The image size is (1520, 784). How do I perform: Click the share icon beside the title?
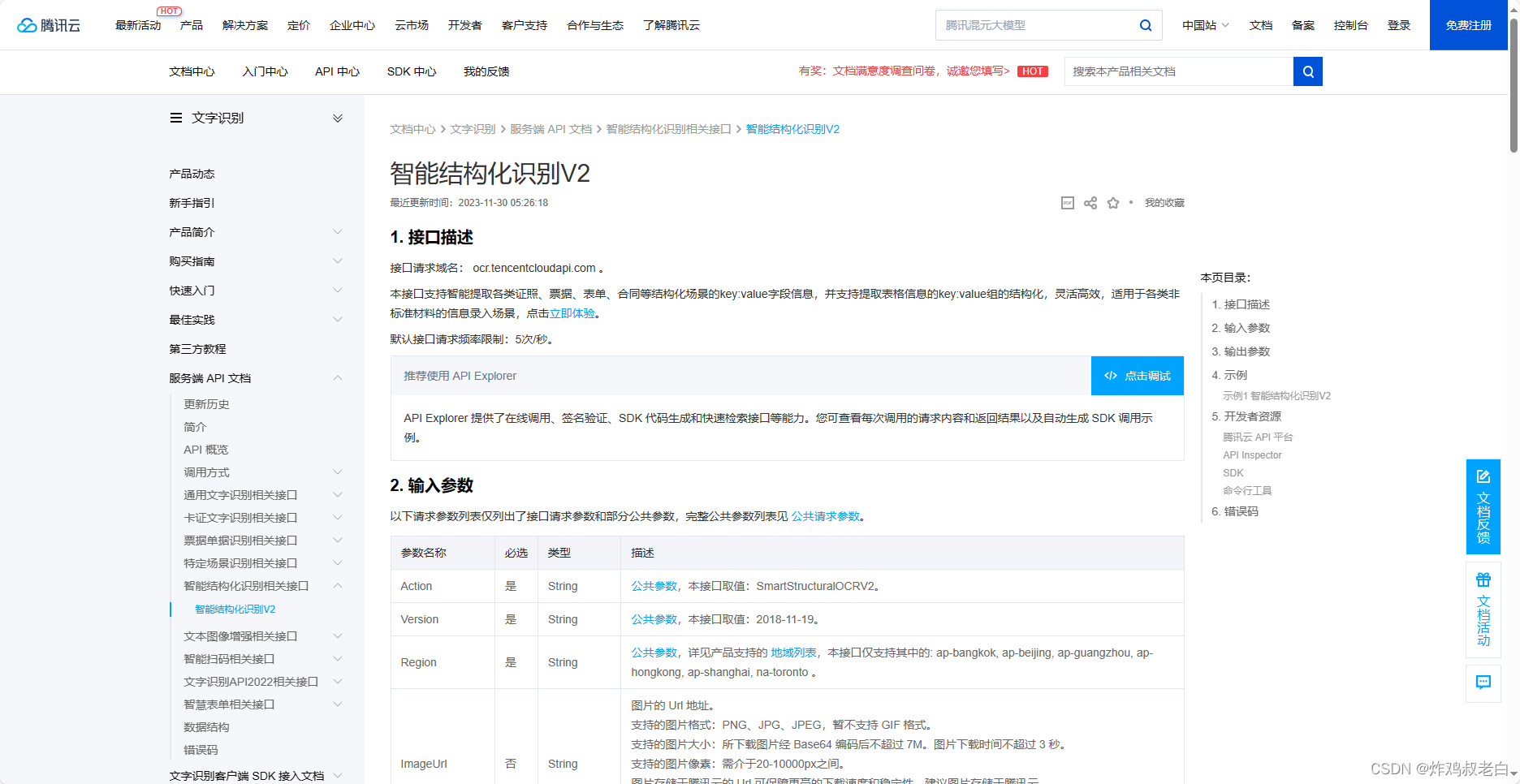1090,203
